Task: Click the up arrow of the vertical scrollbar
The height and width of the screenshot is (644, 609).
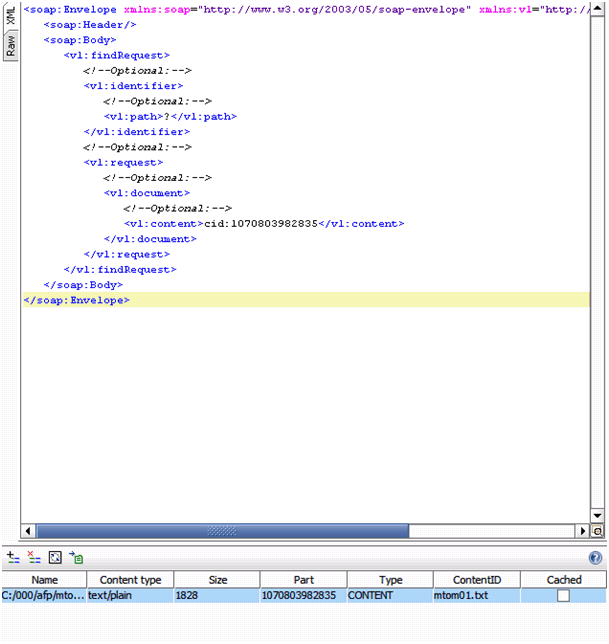Action: (x=597, y=8)
